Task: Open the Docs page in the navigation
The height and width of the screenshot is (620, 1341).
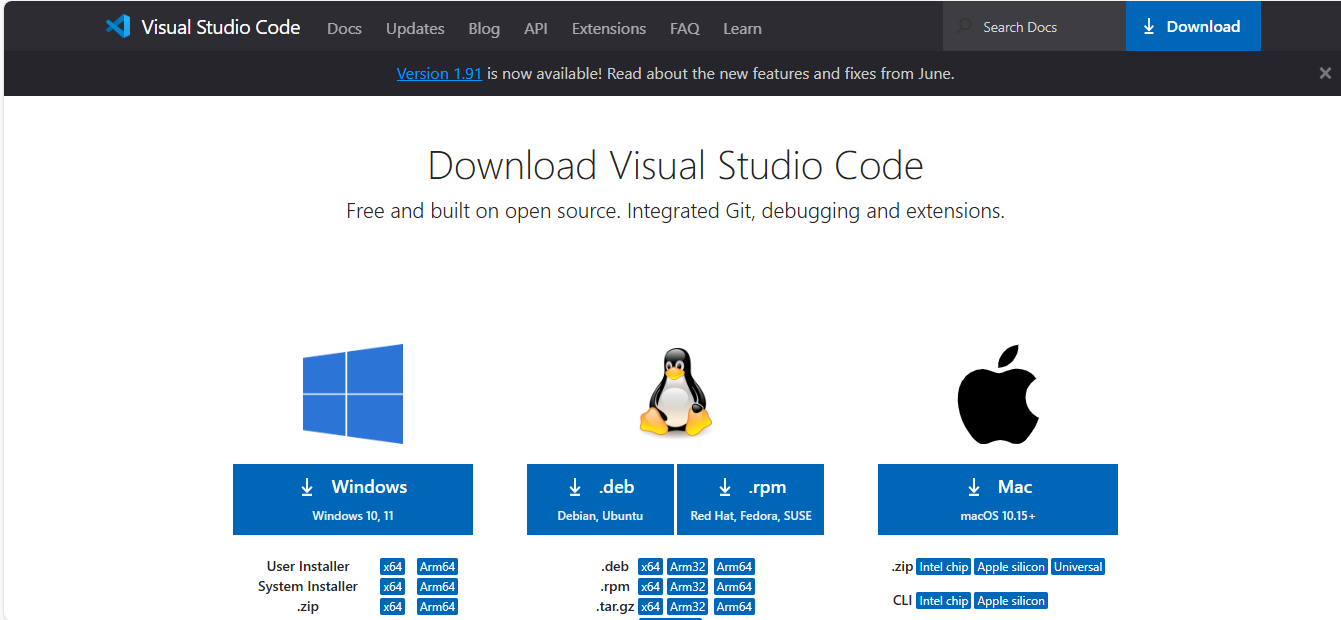Action: coord(344,28)
